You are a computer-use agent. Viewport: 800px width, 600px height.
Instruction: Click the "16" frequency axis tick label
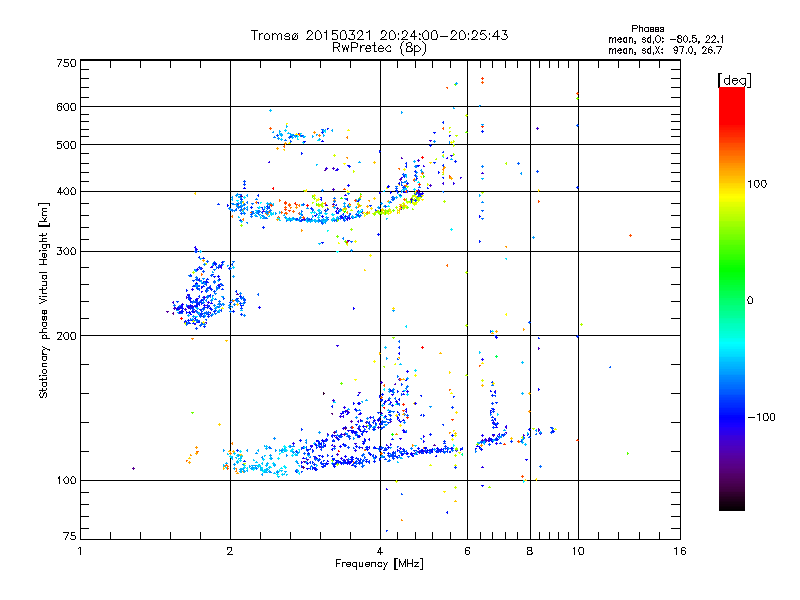point(680,551)
